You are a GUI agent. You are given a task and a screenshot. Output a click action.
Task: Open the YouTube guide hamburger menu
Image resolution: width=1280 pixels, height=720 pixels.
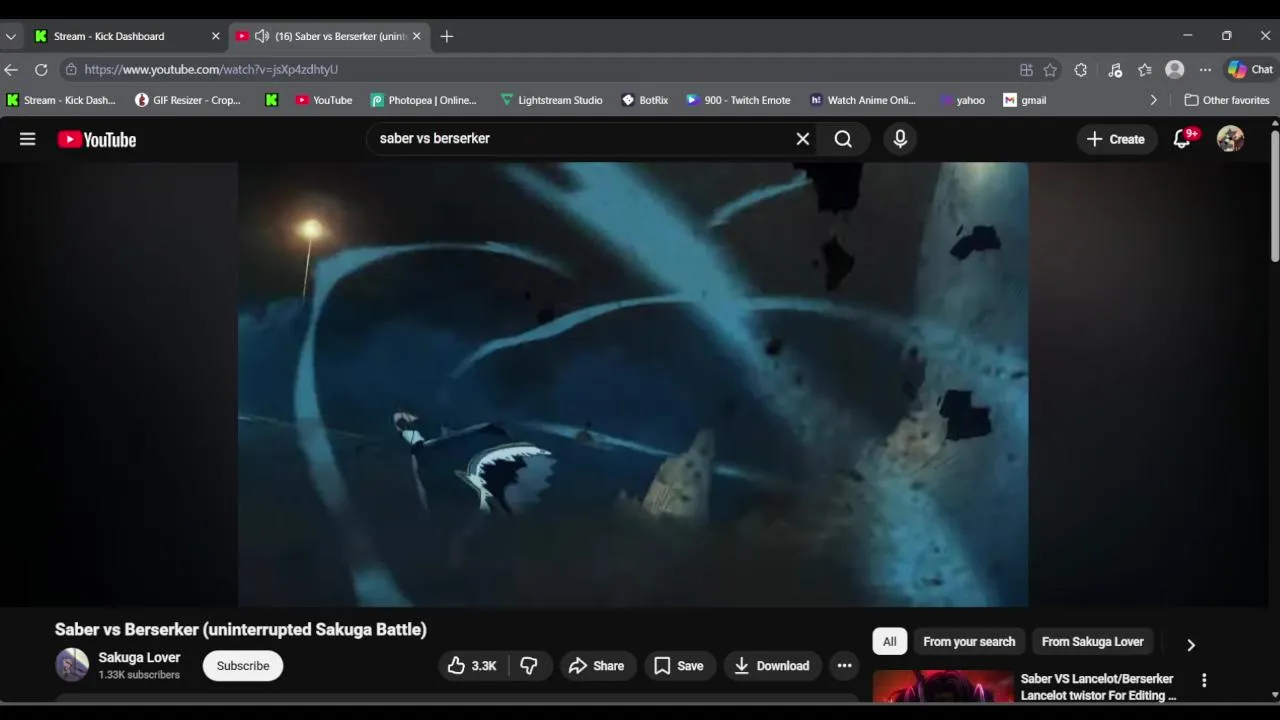[x=27, y=139]
